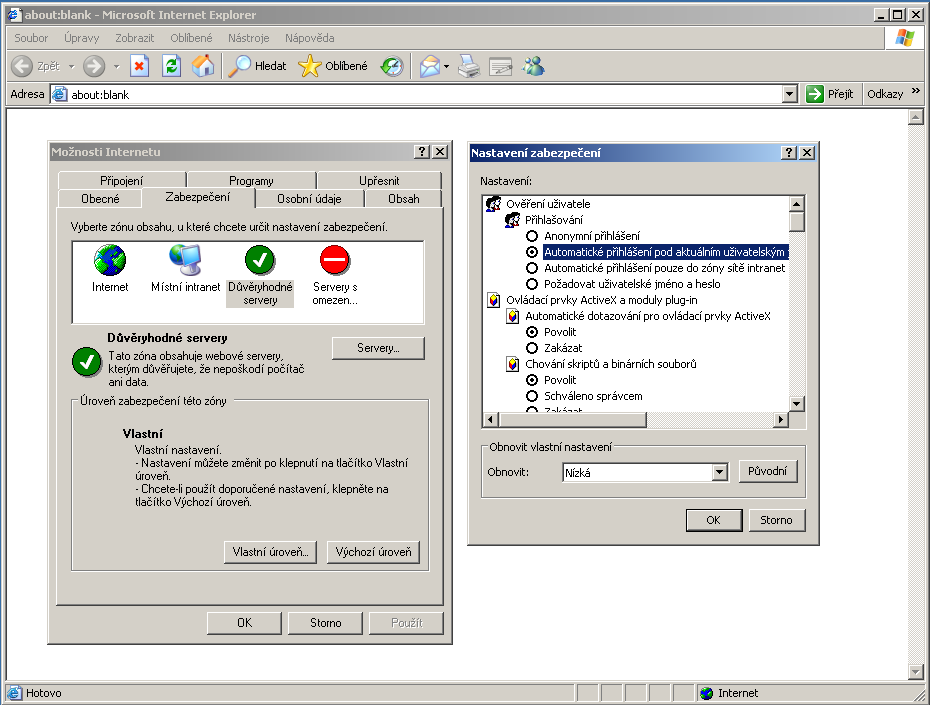The width and height of the screenshot is (930, 705).
Task: Expand the Adresa bar dropdown arrow
Action: pos(790,94)
